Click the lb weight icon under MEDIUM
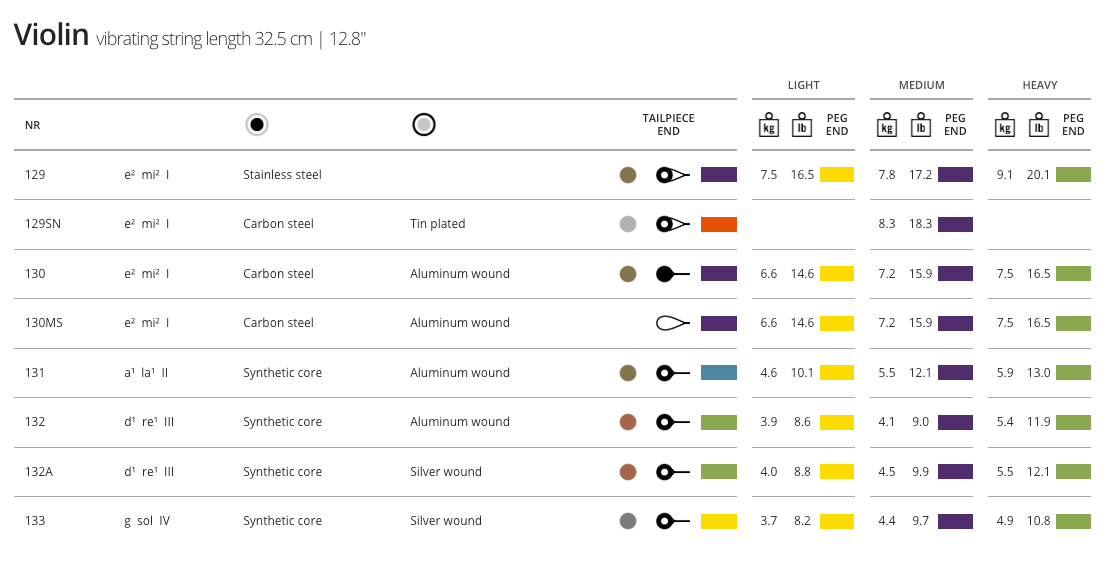1107x568 pixels. (x=921, y=126)
